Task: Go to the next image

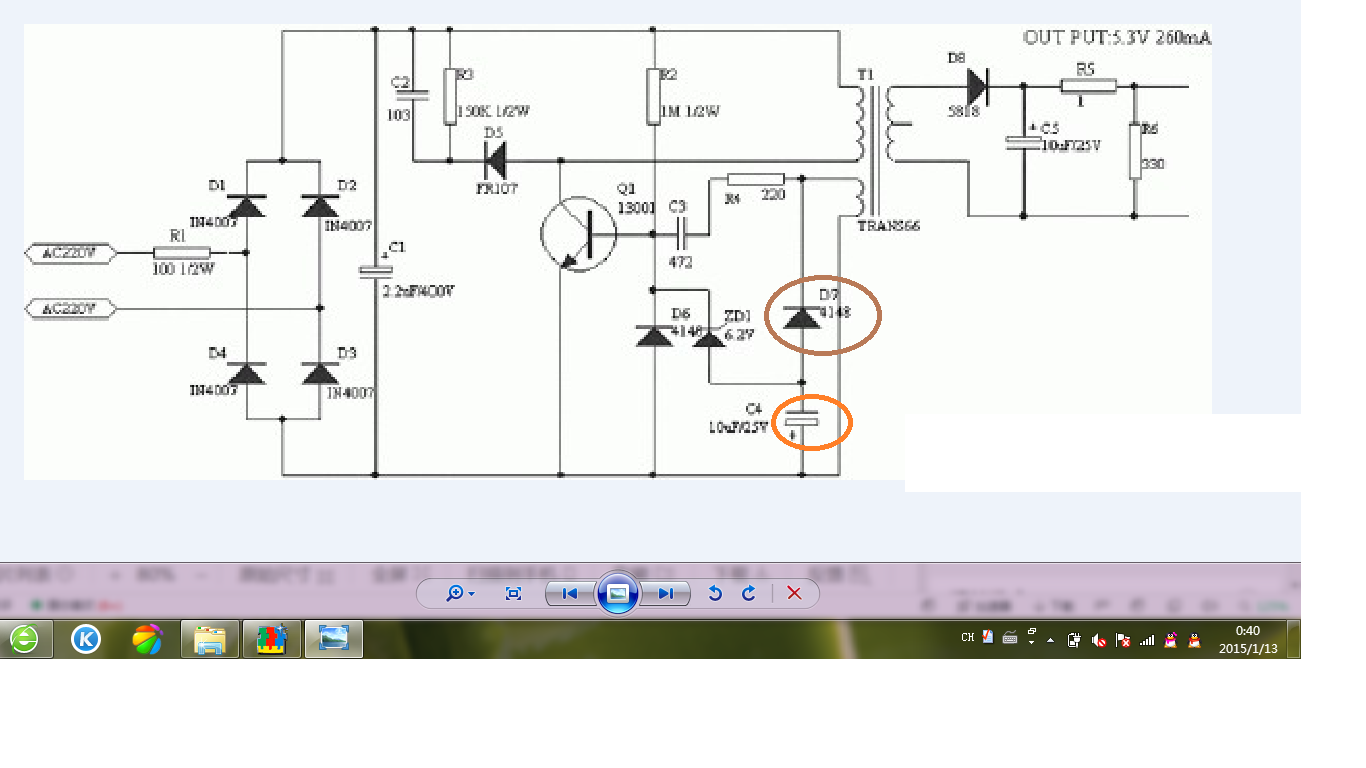Action: tap(665, 593)
